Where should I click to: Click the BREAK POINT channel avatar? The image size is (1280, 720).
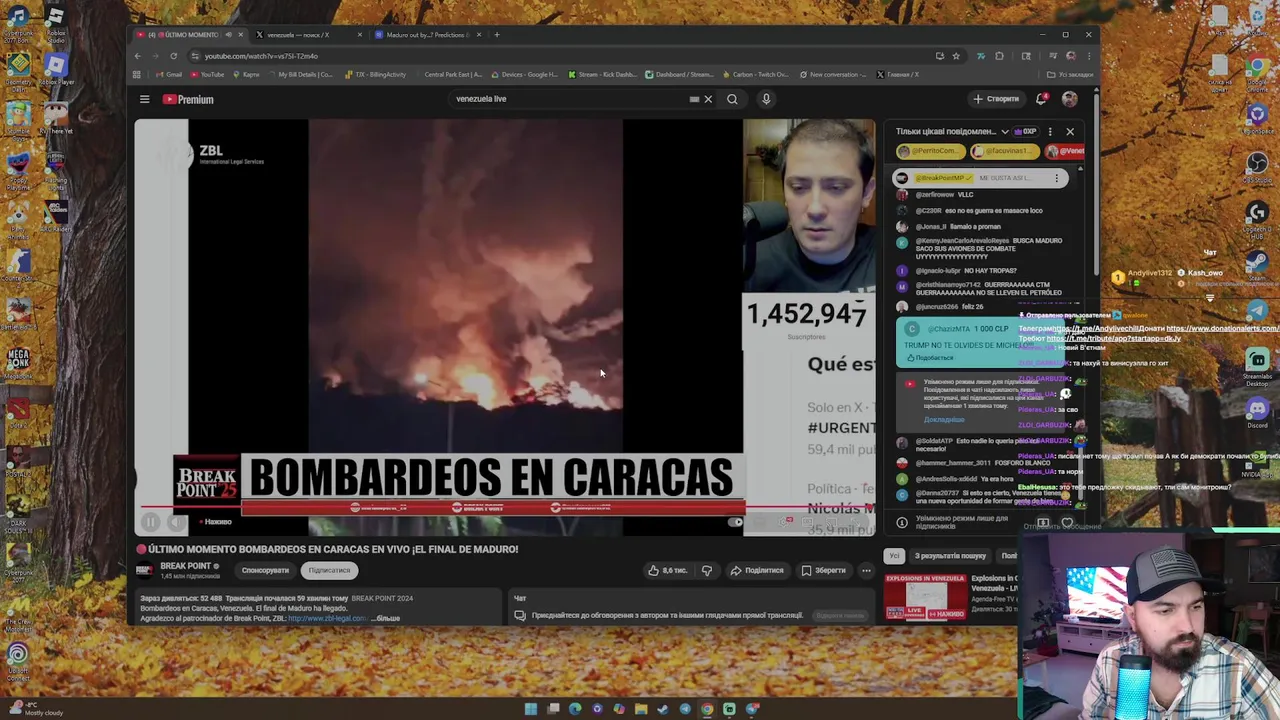145,570
